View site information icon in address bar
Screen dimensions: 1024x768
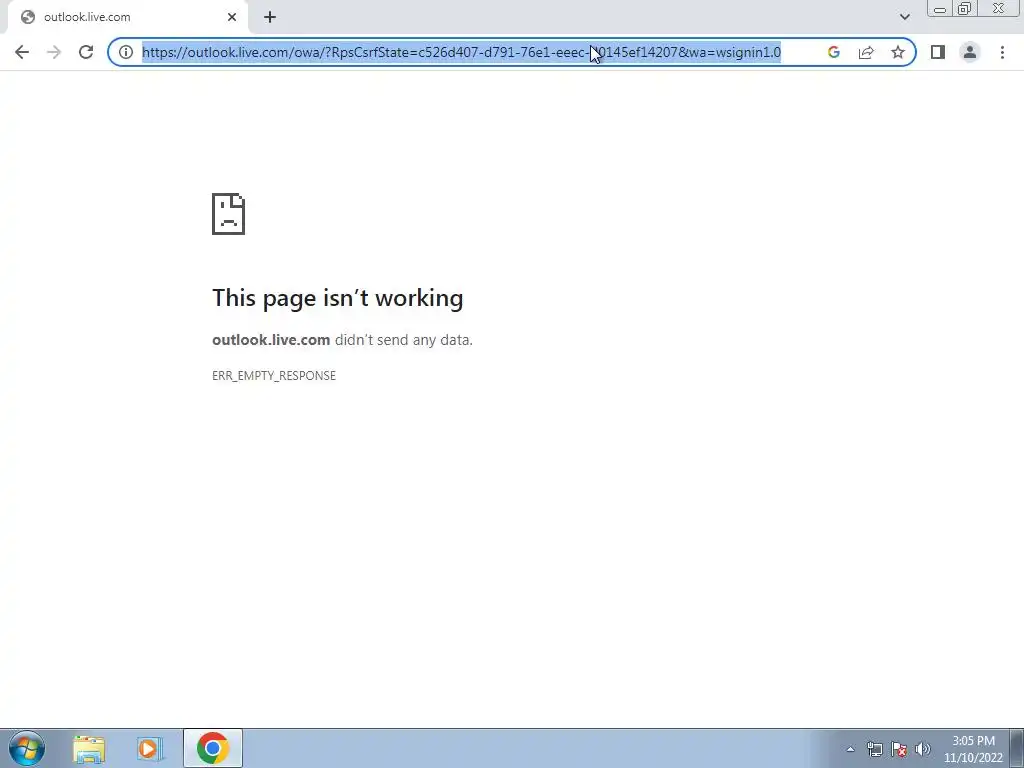tap(126, 52)
